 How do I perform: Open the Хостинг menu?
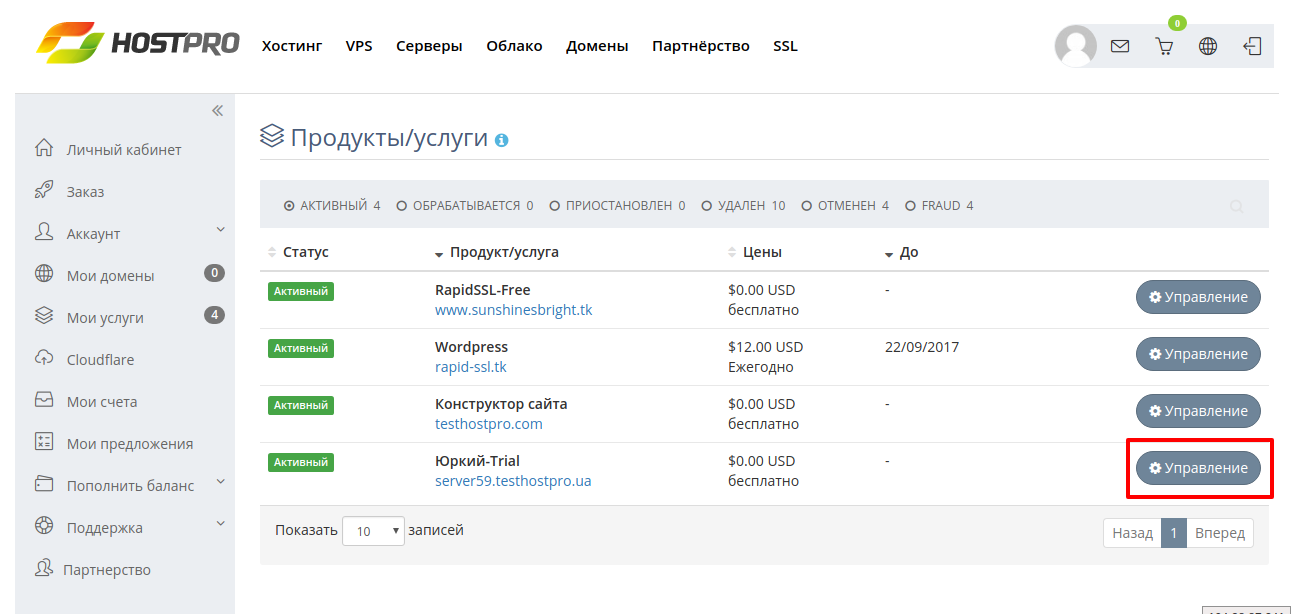pyautogui.click(x=292, y=46)
